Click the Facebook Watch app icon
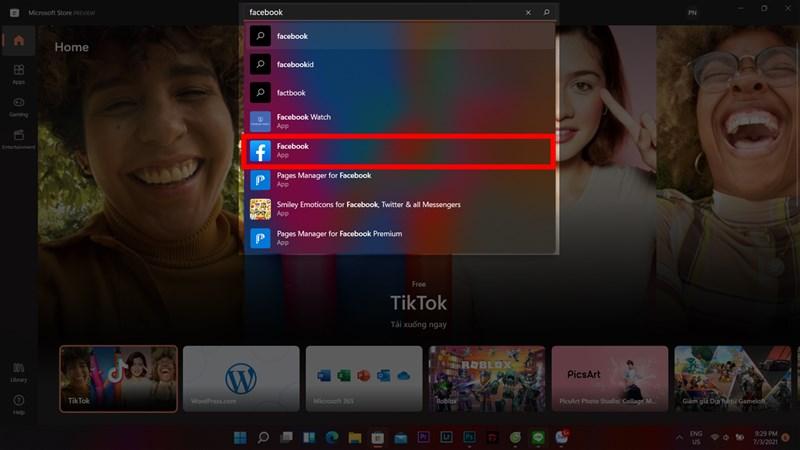The width and height of the screenshot is (800, 450). 260,121
